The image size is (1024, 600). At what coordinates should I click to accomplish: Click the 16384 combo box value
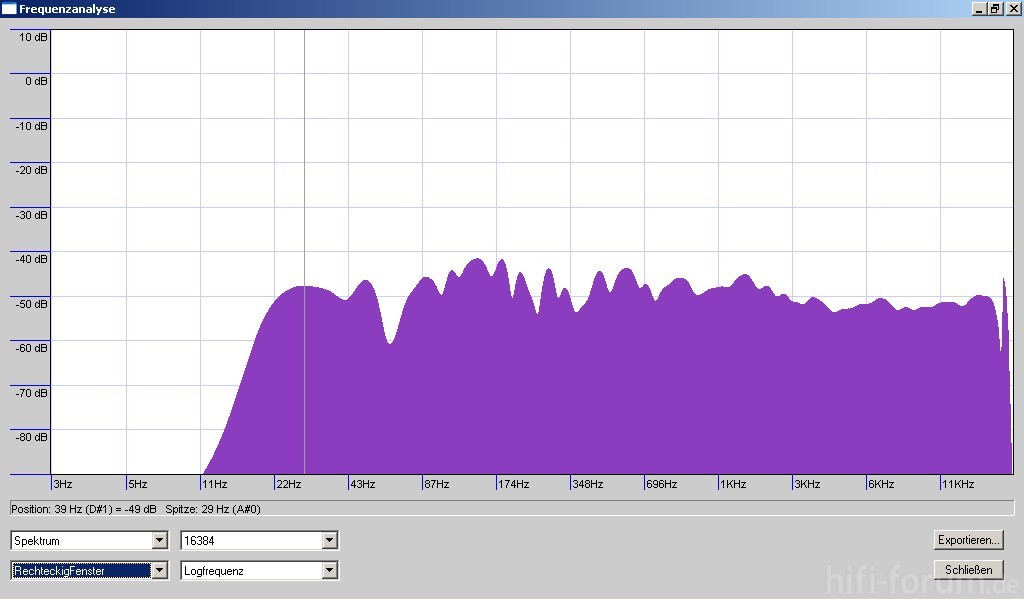click(252, 541)
